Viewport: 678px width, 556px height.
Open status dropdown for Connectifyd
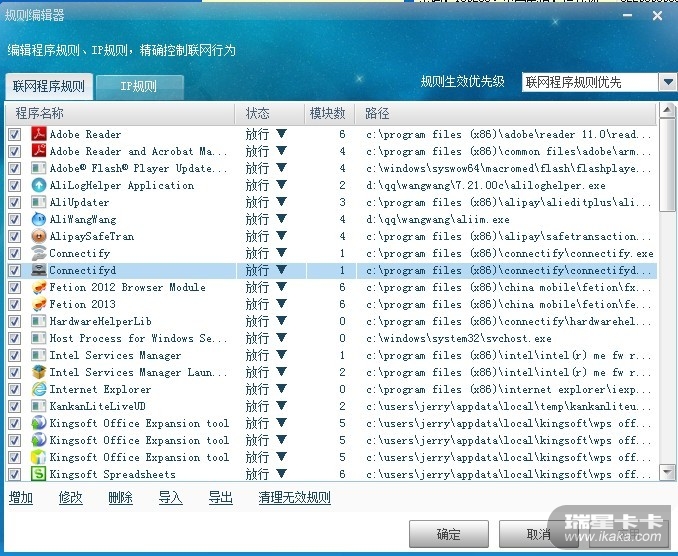281,270
